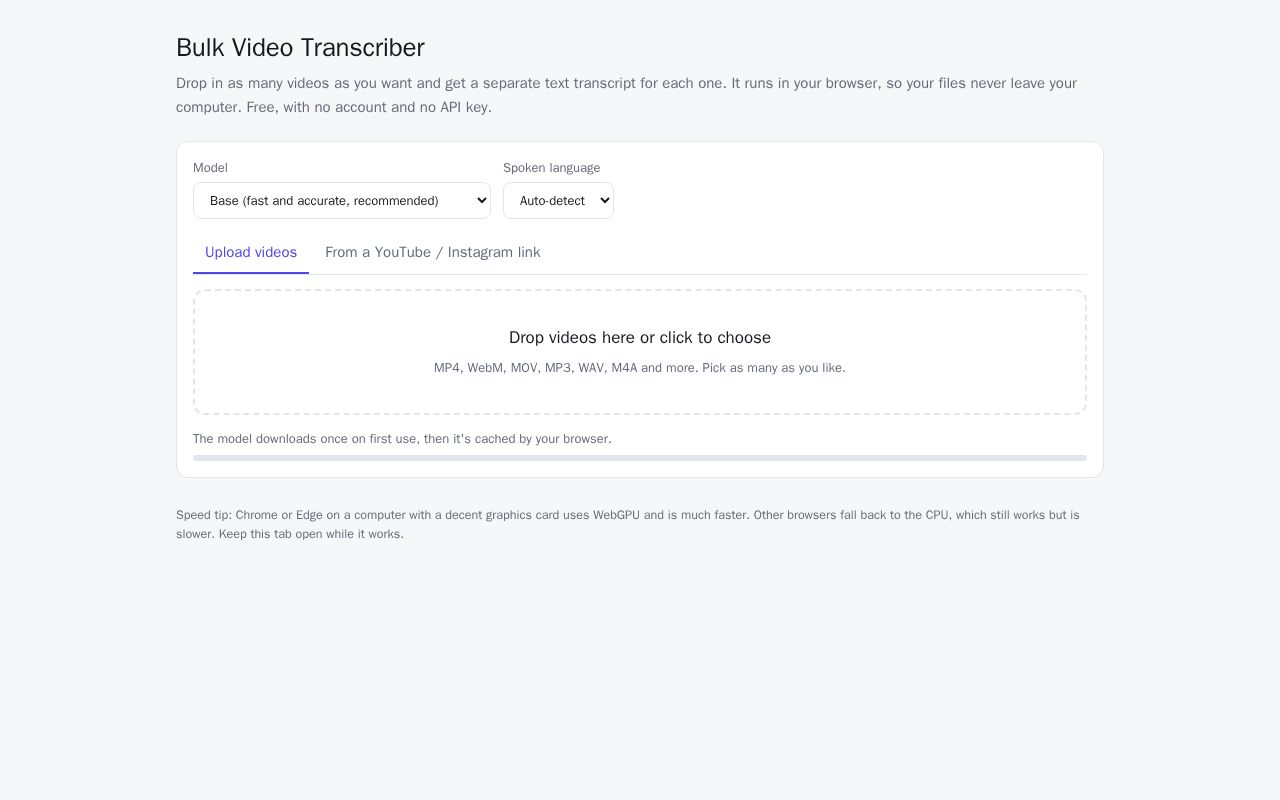Click the 'Speed tip: Chrome or Edge' paragraph
The width and height of the screenshot is (1280, 800).
pos(628,524)
